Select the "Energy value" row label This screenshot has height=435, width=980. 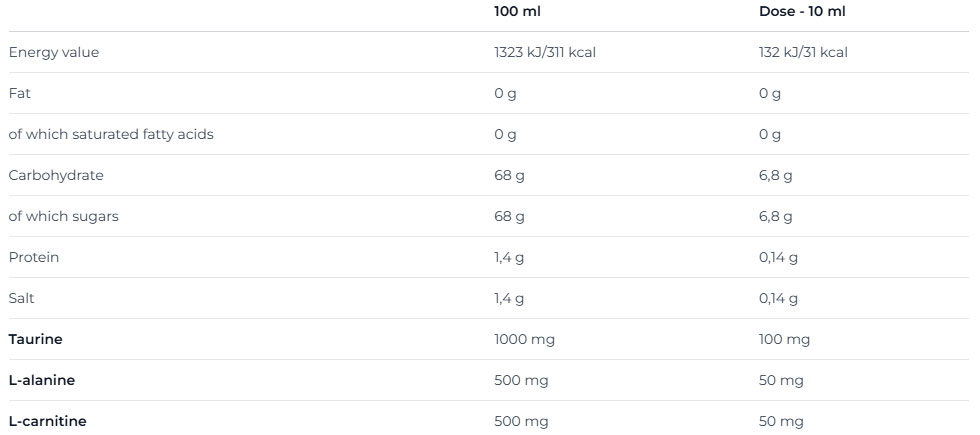[x=54, y=53]
